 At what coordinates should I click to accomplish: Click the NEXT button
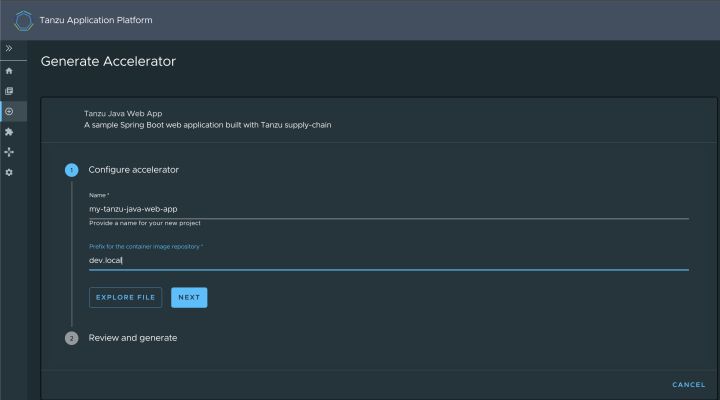pyautogui.click(x=189, y=298)
